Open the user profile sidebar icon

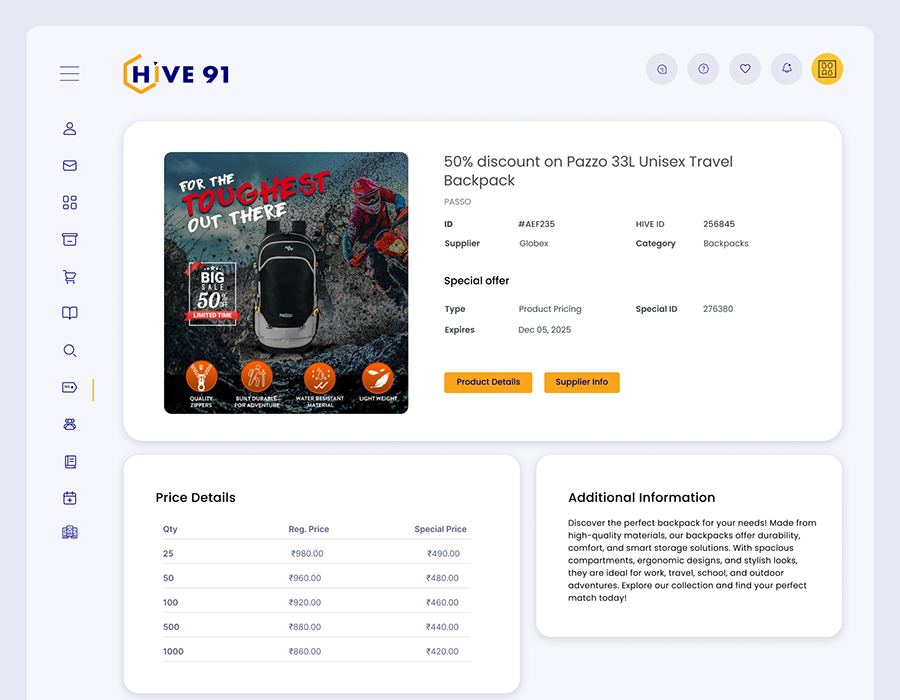[x=69, y=129]
